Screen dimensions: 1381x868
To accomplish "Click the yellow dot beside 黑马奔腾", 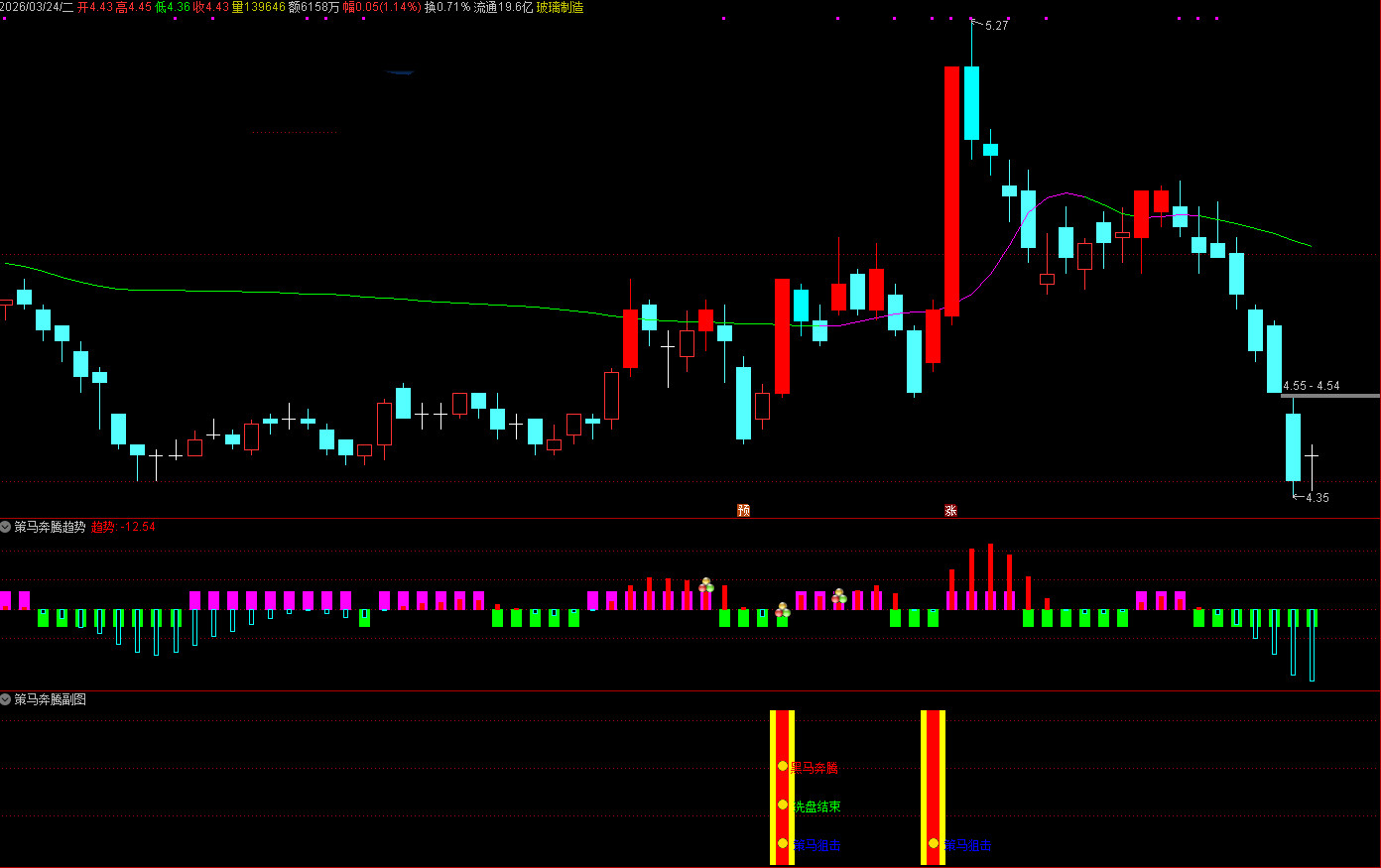I will (783, 766).
